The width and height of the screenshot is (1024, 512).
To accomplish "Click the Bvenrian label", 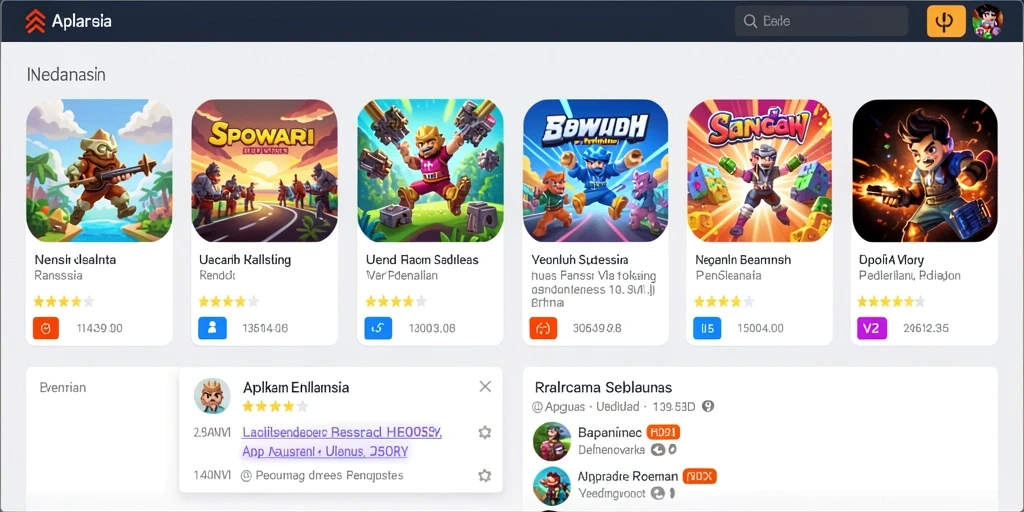I will [x=63, y=387].
